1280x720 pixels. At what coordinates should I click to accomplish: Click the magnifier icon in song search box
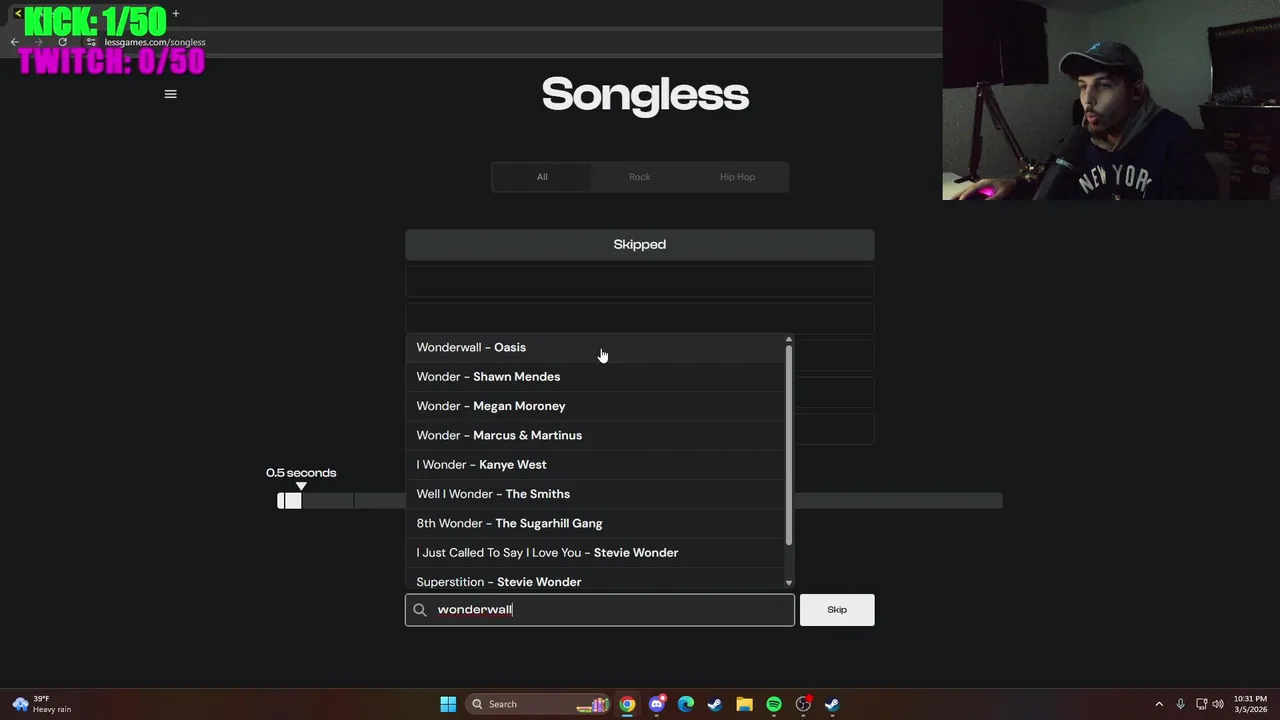coord(420,610)
